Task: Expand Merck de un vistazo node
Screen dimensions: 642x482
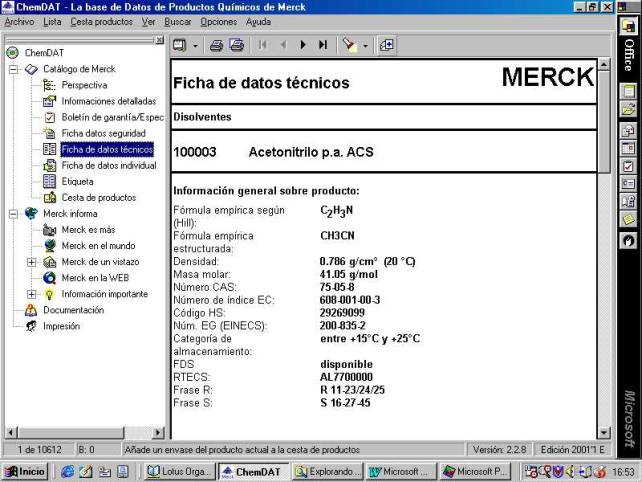Action: click(x=32, y=262)
